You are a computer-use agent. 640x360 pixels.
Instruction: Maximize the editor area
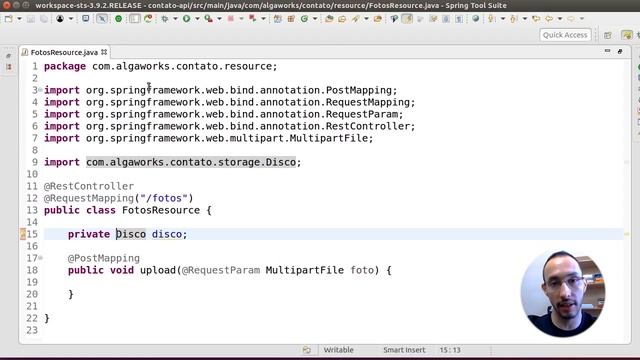pos(620,51)
